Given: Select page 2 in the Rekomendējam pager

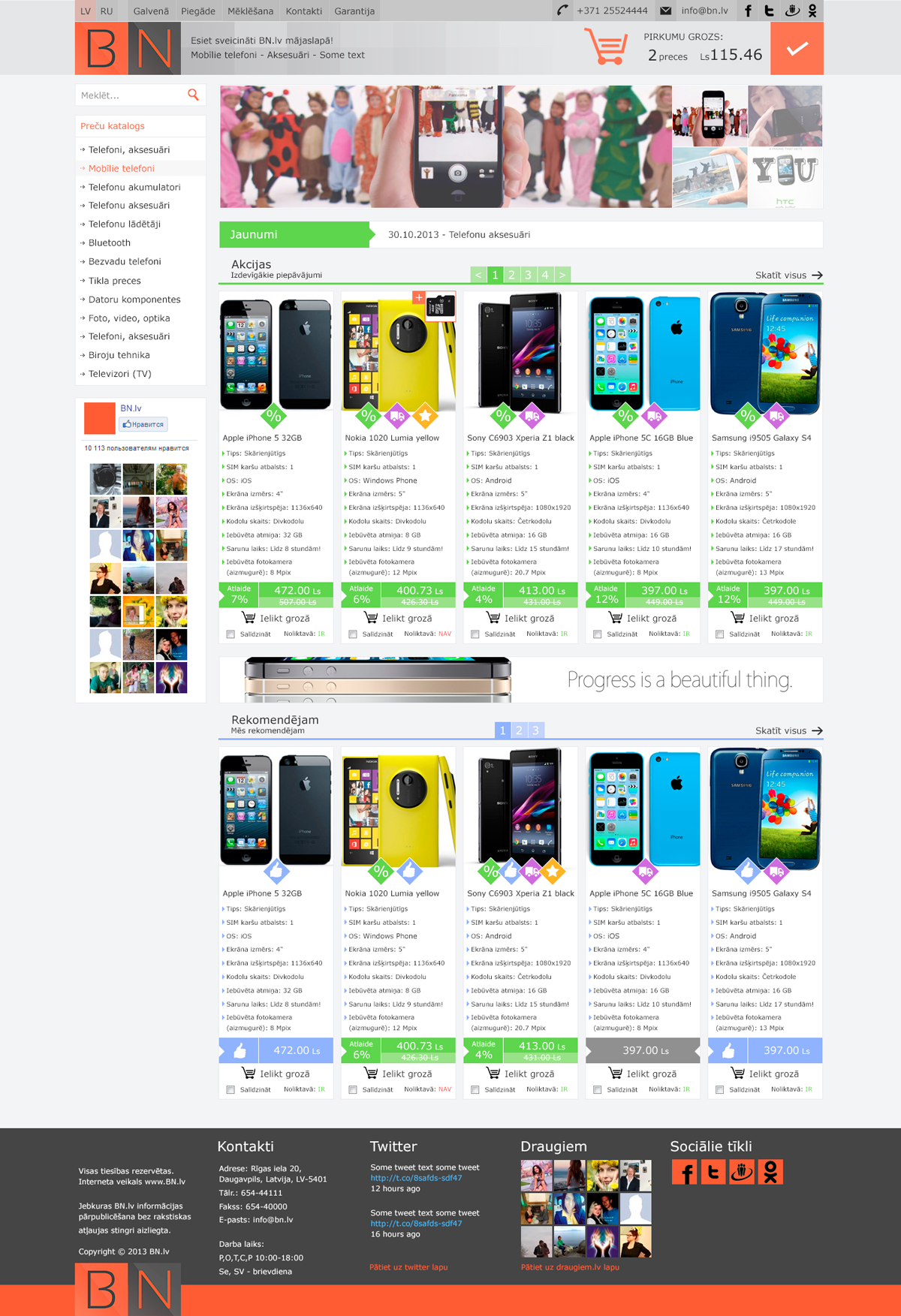Looking at the screenshot, I should click(x=519, y=730).
